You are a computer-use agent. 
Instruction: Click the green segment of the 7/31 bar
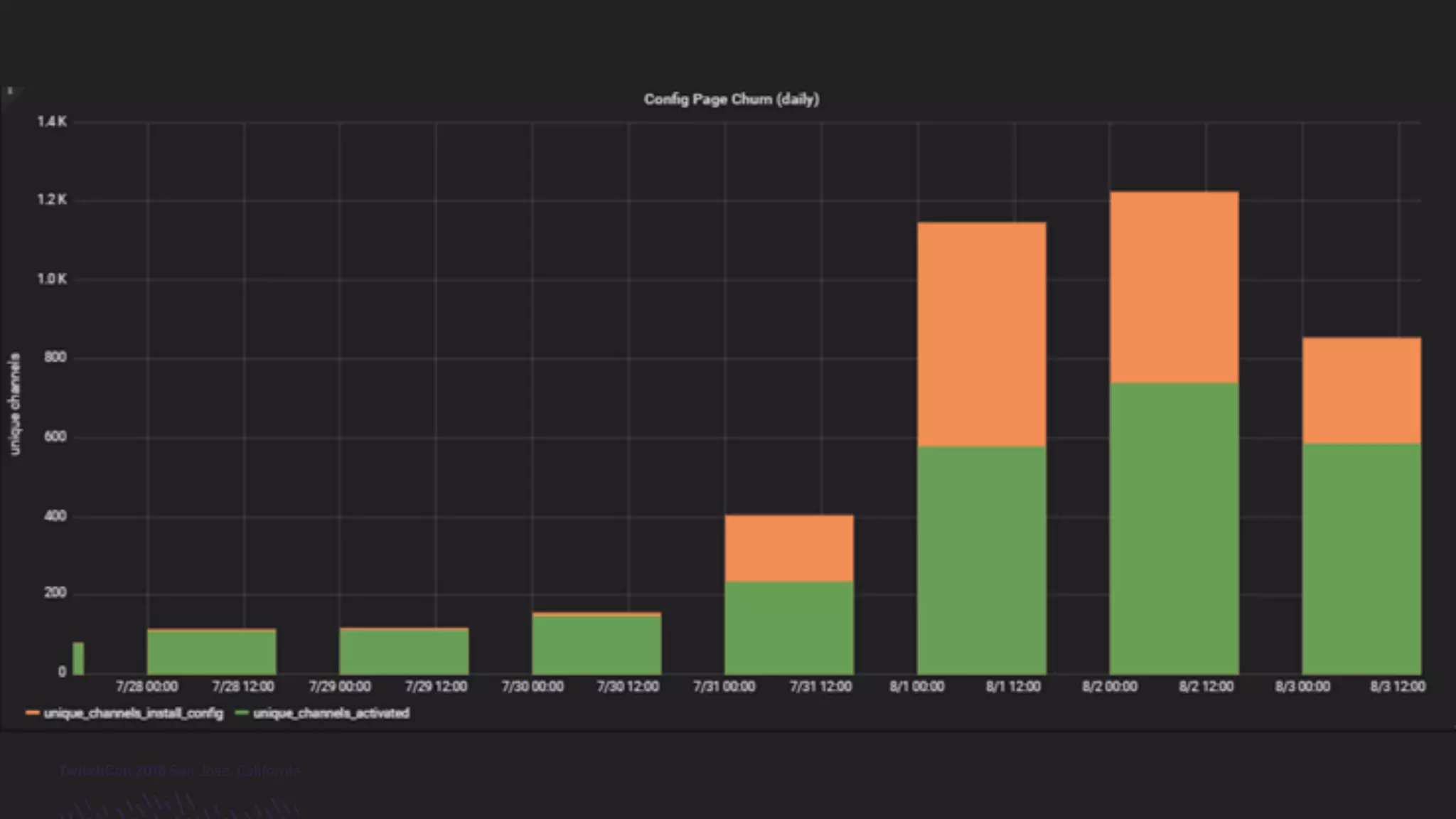pos(789,628)
